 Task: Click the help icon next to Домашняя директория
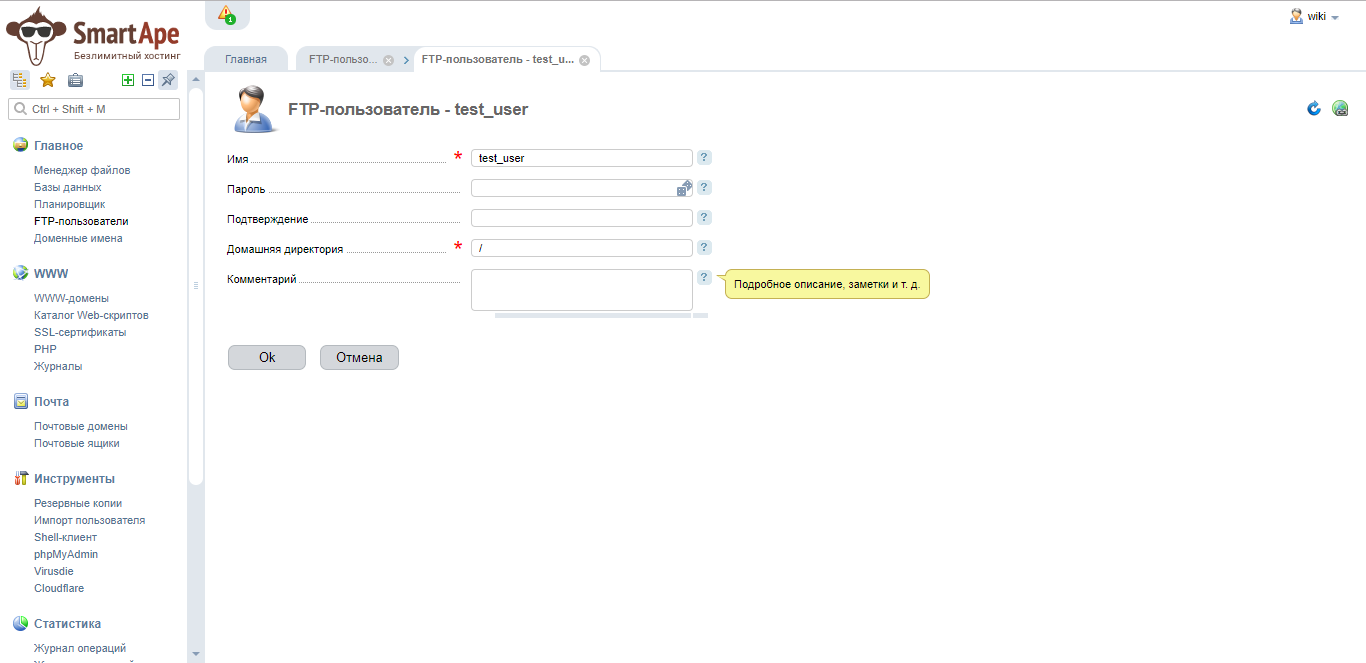[704, 248]
